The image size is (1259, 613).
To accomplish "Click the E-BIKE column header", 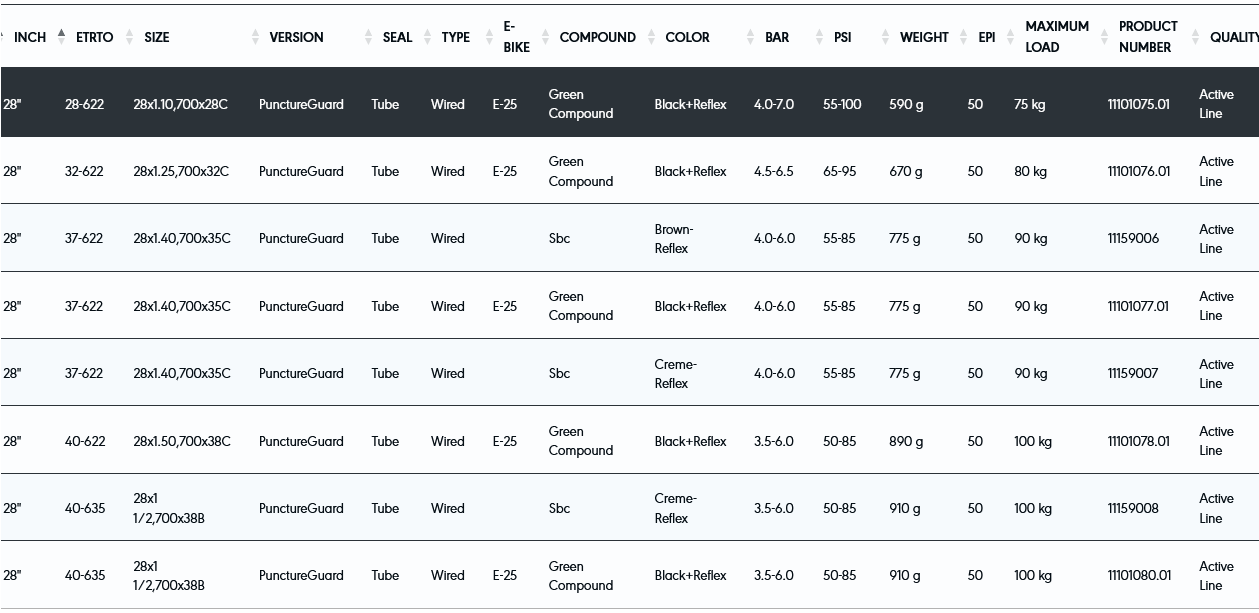I will (x=516, y=37).
